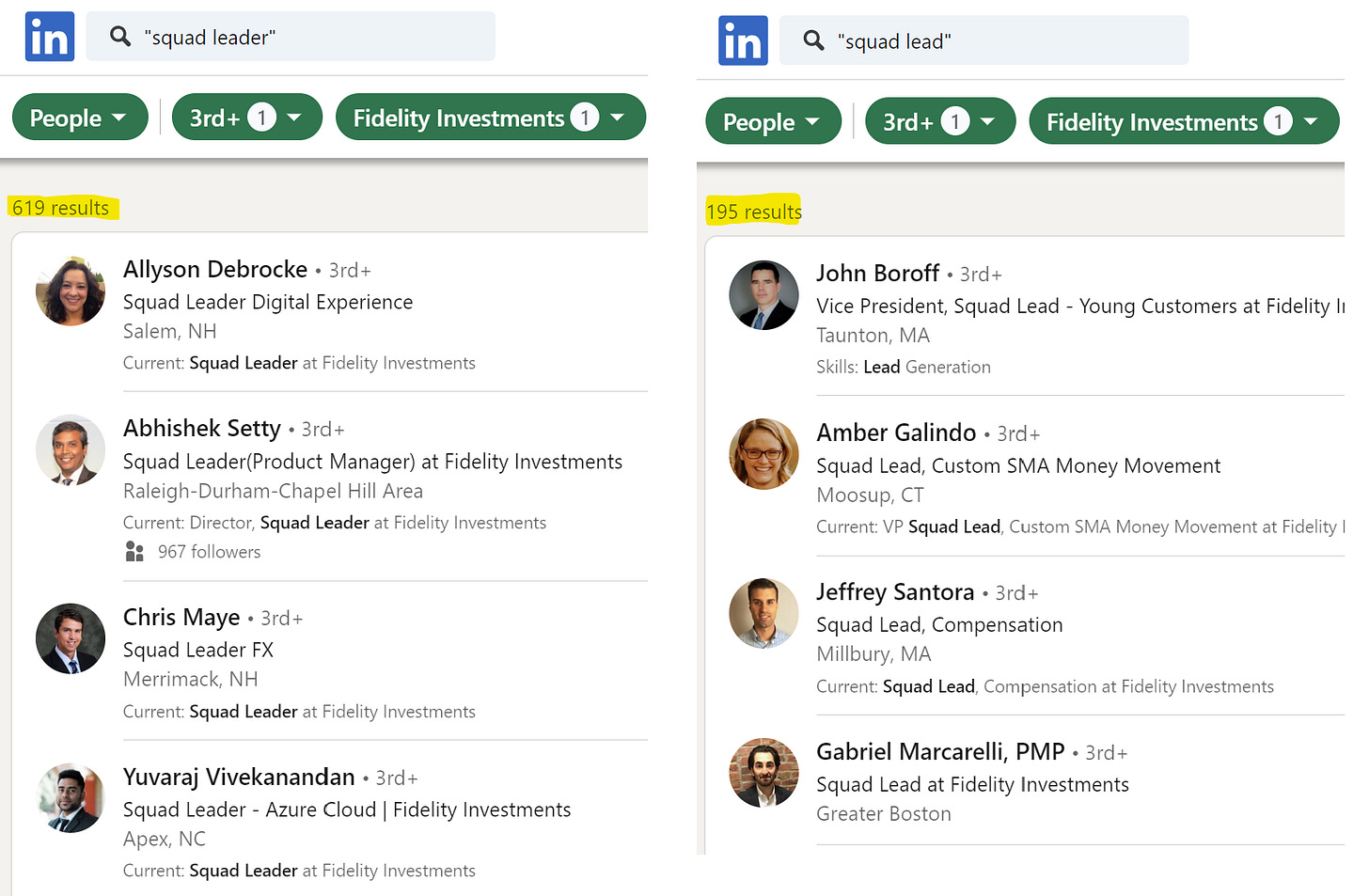The width and height of the screenshot is (1369, 896).
Task: Click "Merrimack, NH" location text
Action: [x=190, y=679]
